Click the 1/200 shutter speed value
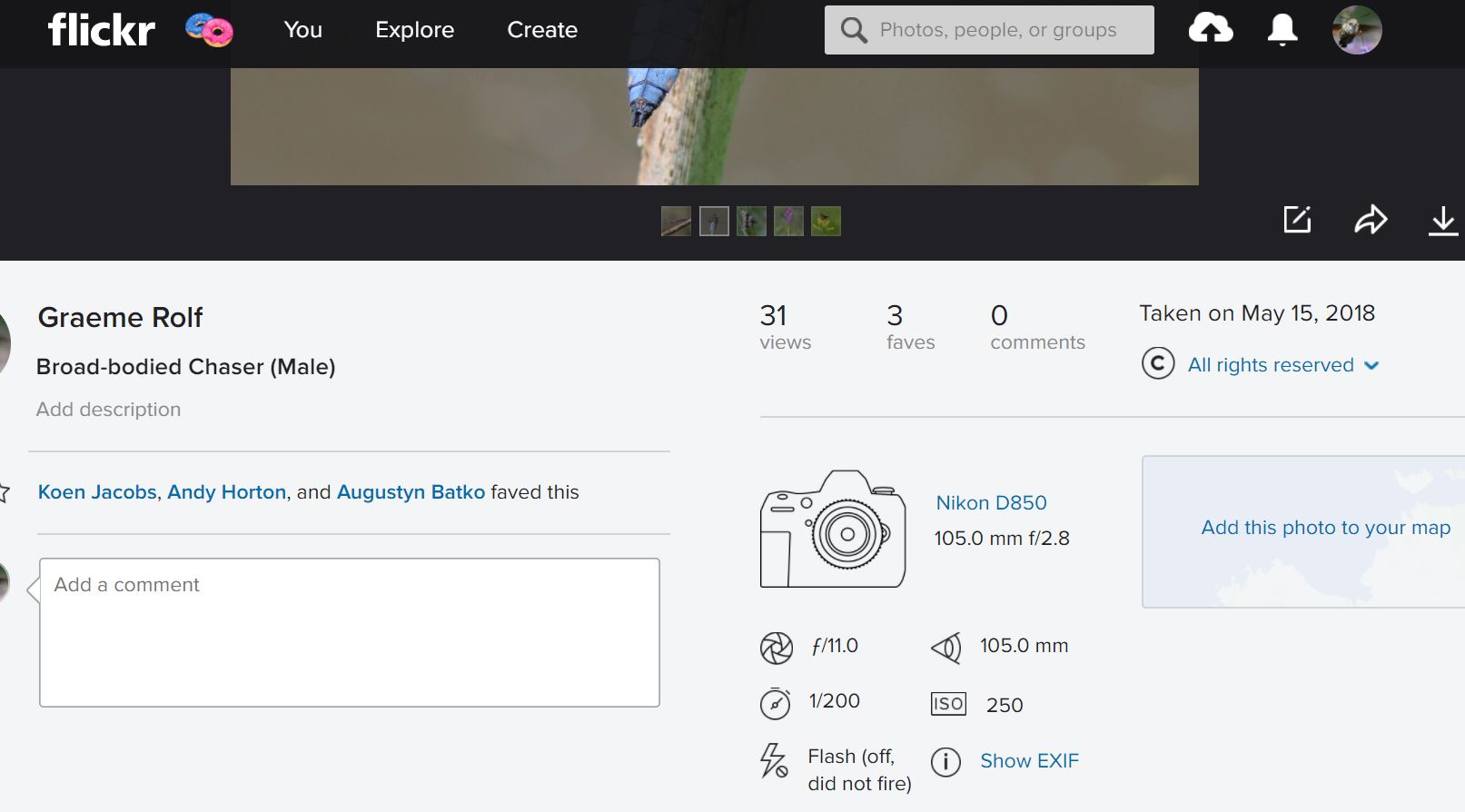 click(x=834, y=701)
